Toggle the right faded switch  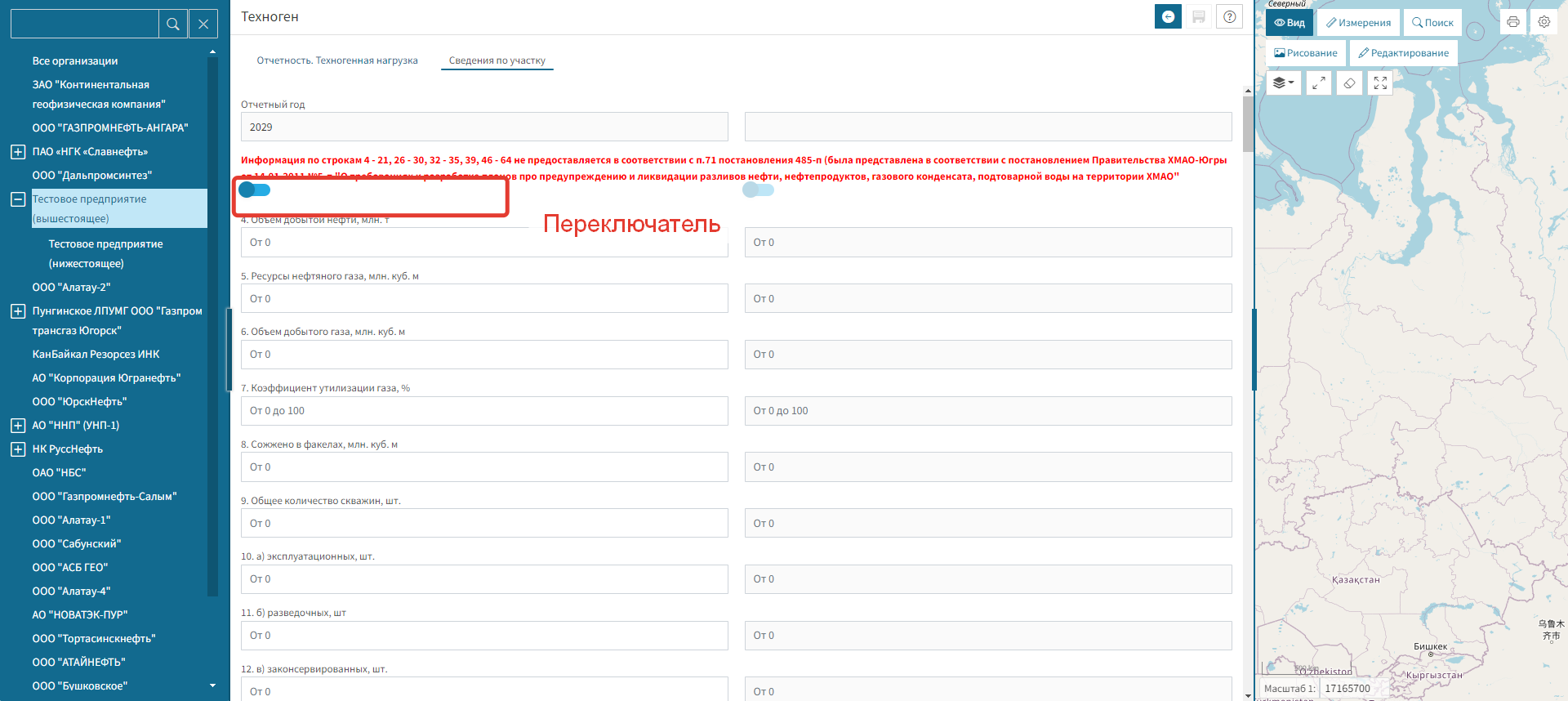tap(758, 190)
